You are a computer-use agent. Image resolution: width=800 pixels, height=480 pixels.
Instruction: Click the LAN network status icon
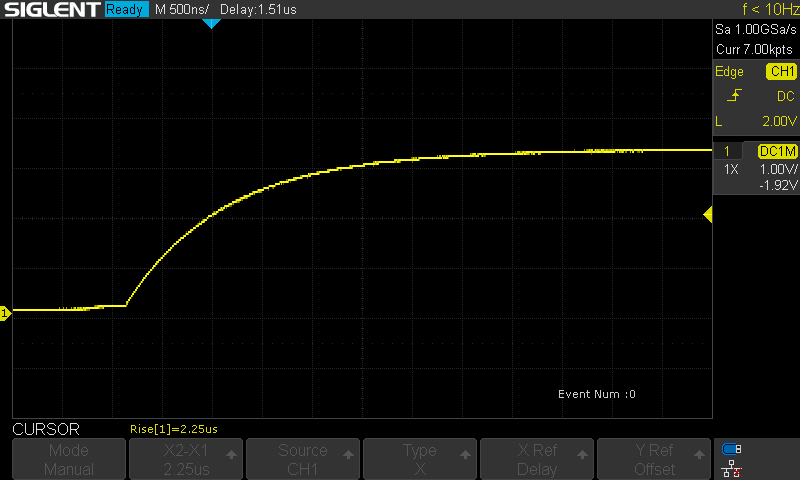click(x=731, y=467)
